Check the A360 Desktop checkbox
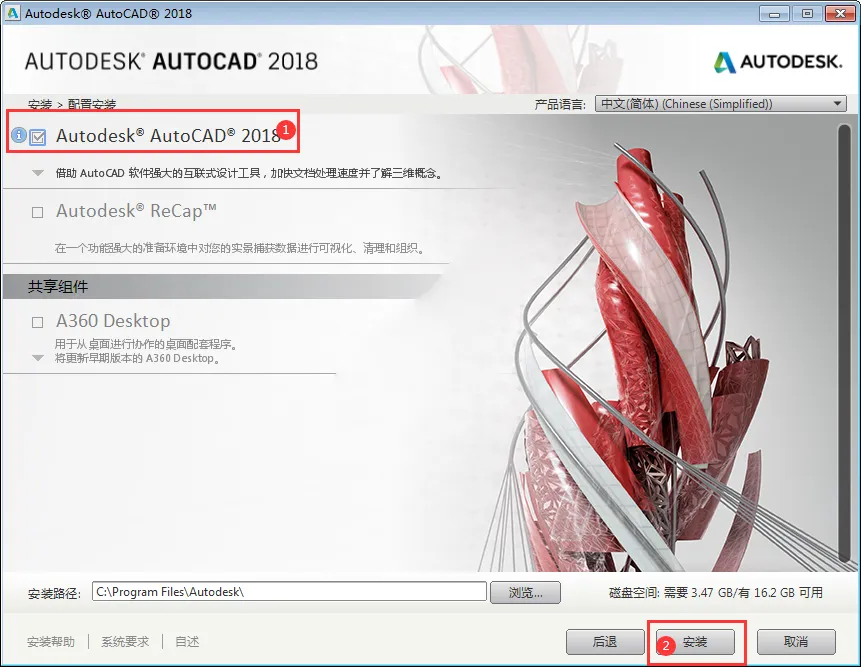Image resolution: width=861 pixels, height=667 pixels. click(37, 322)
